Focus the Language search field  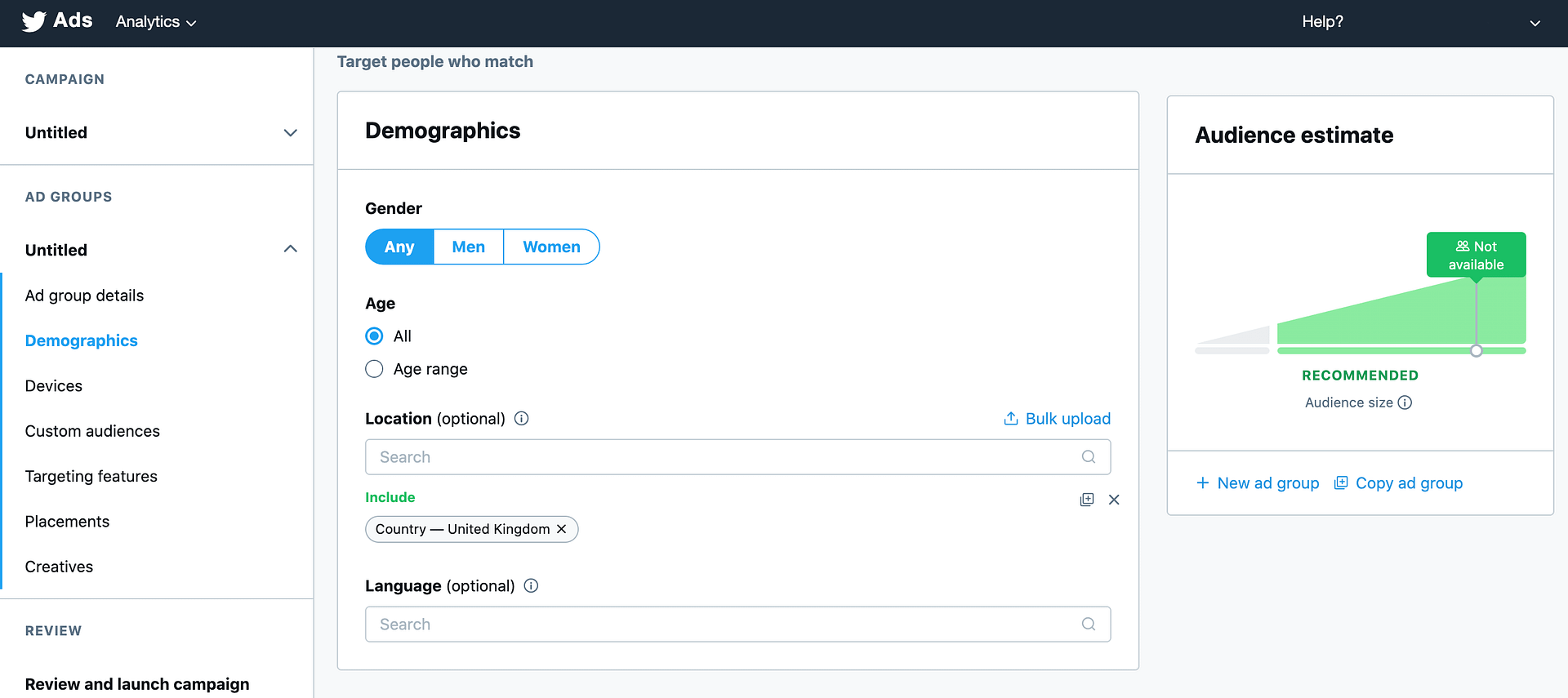(x=737, y=624)
